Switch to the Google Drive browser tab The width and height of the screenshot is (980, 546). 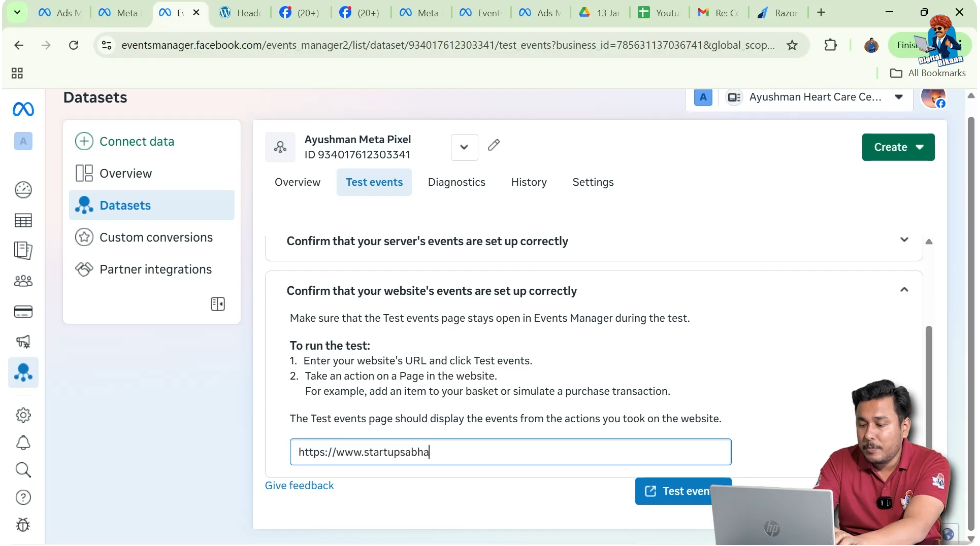click(x=599, y=12)
